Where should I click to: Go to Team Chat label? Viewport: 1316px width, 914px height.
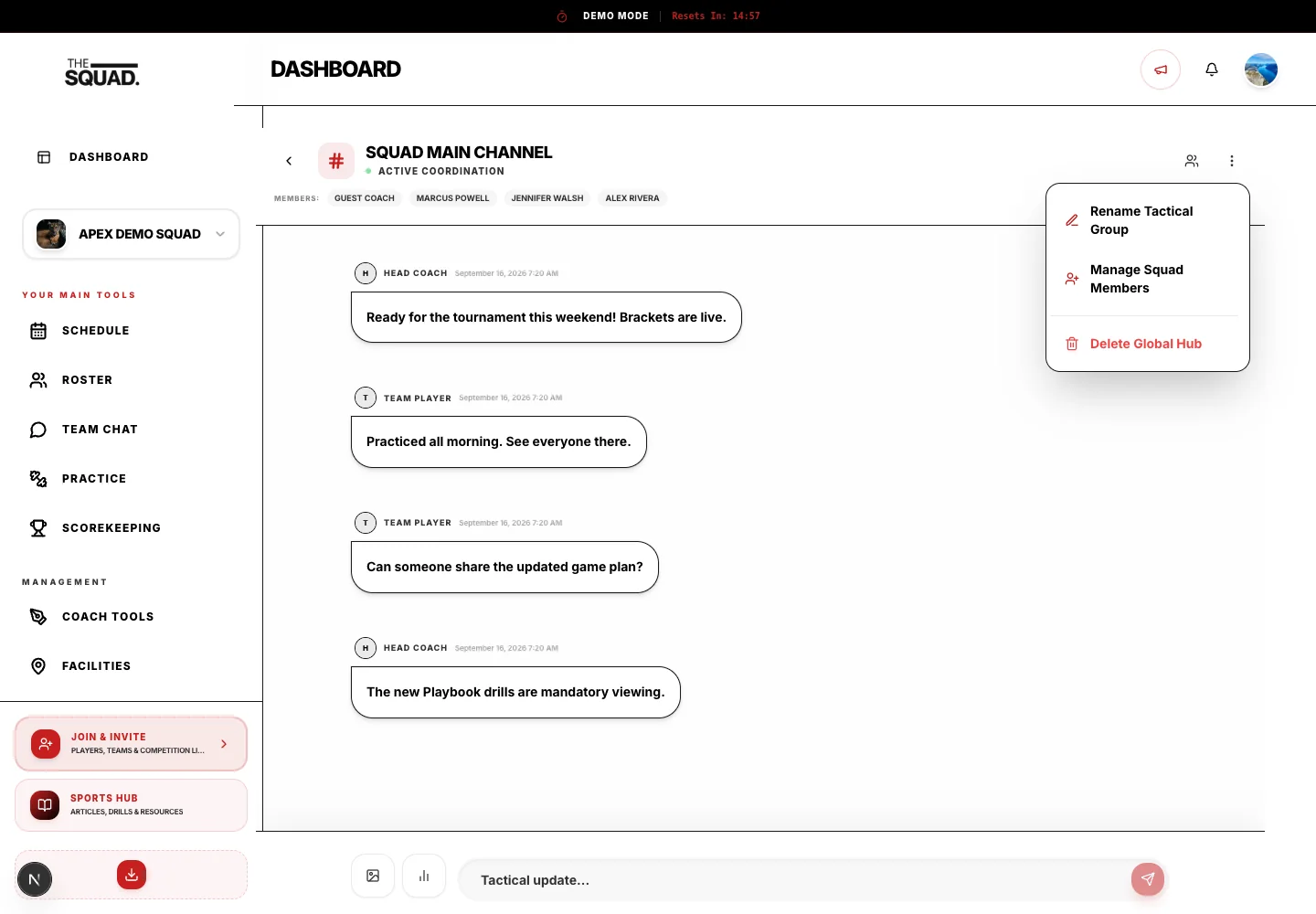pos(100,430)
